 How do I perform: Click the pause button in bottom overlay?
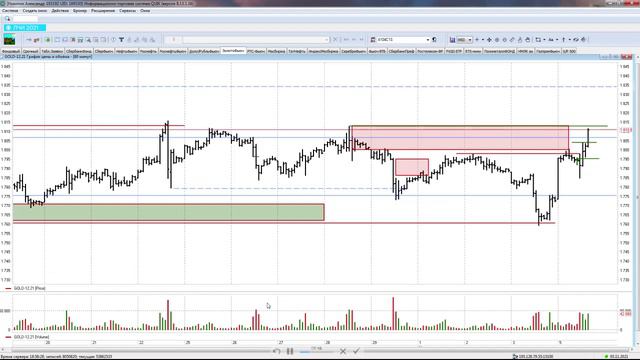290,351
